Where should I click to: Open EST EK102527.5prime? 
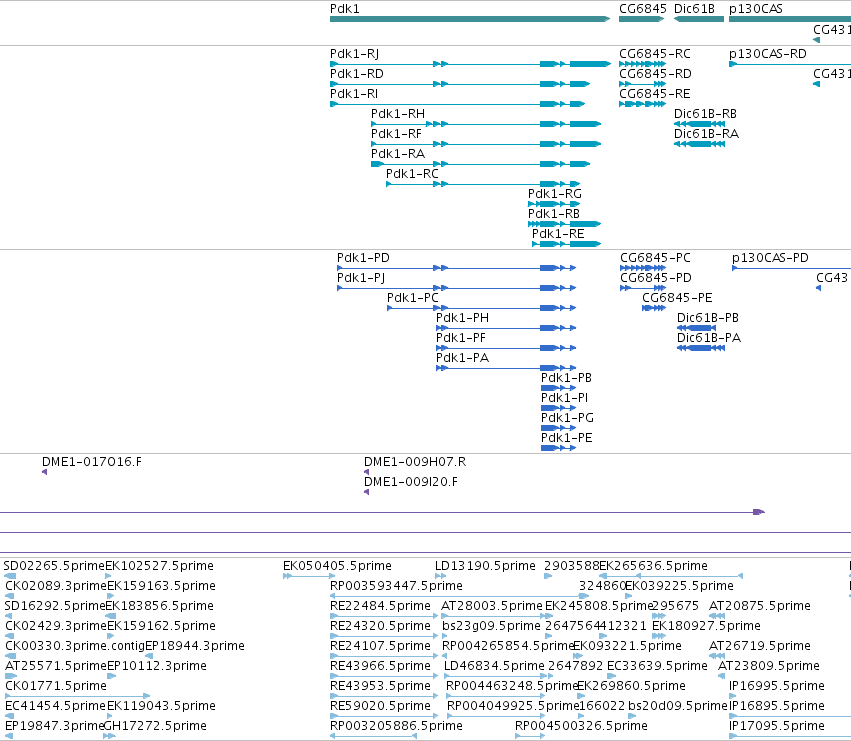coord(159,566)
